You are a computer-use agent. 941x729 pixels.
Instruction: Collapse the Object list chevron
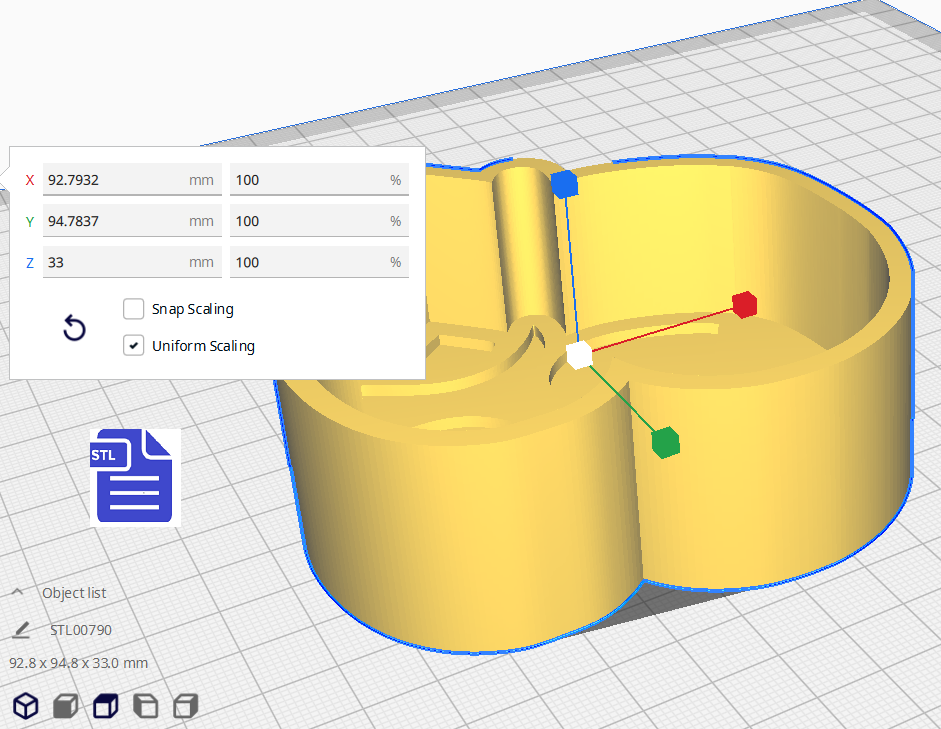click(x=18, y=593)
